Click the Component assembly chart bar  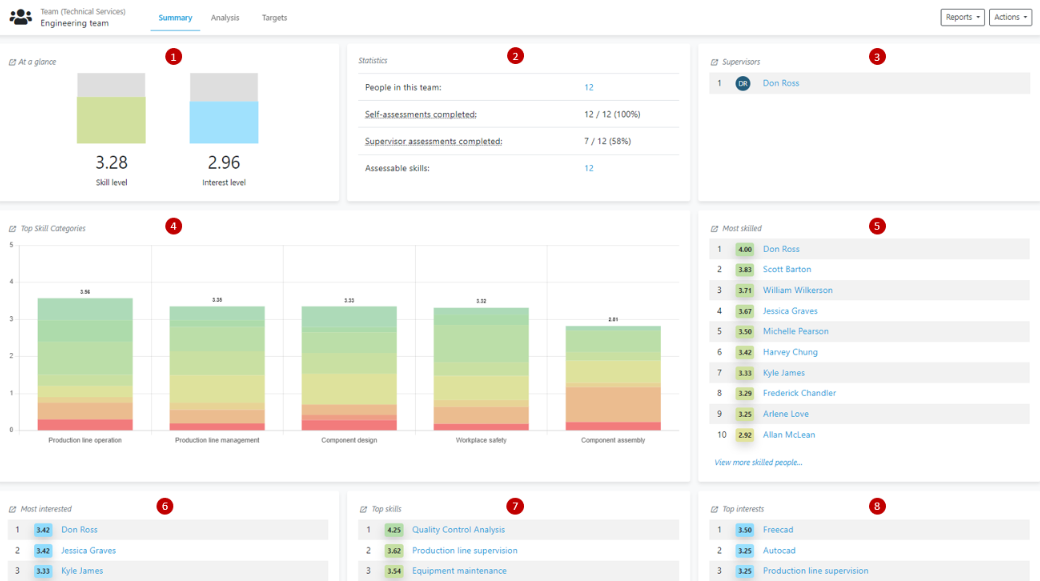(612, 378)
